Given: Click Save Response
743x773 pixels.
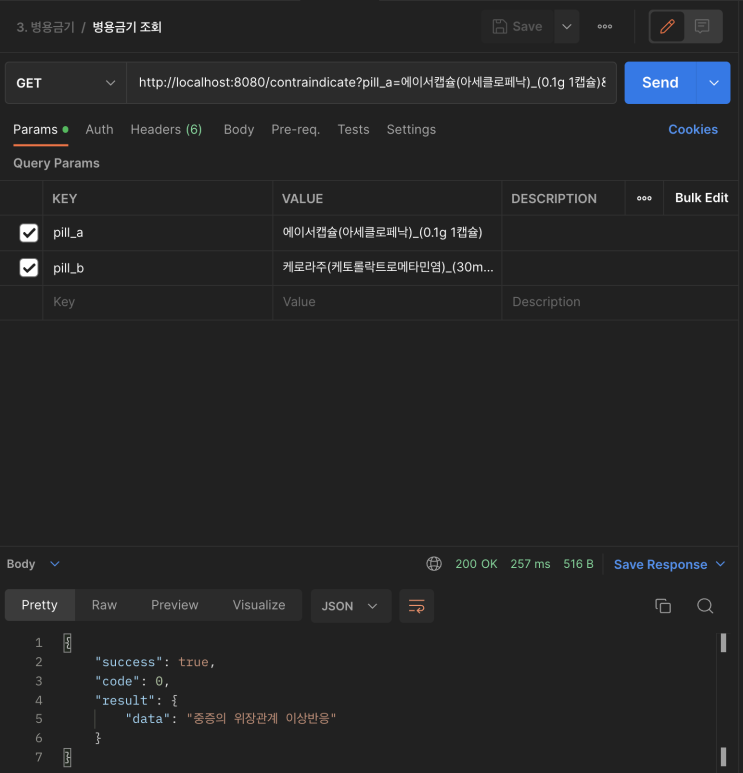Looking at the screenshot, I should [x=660, y=564].
